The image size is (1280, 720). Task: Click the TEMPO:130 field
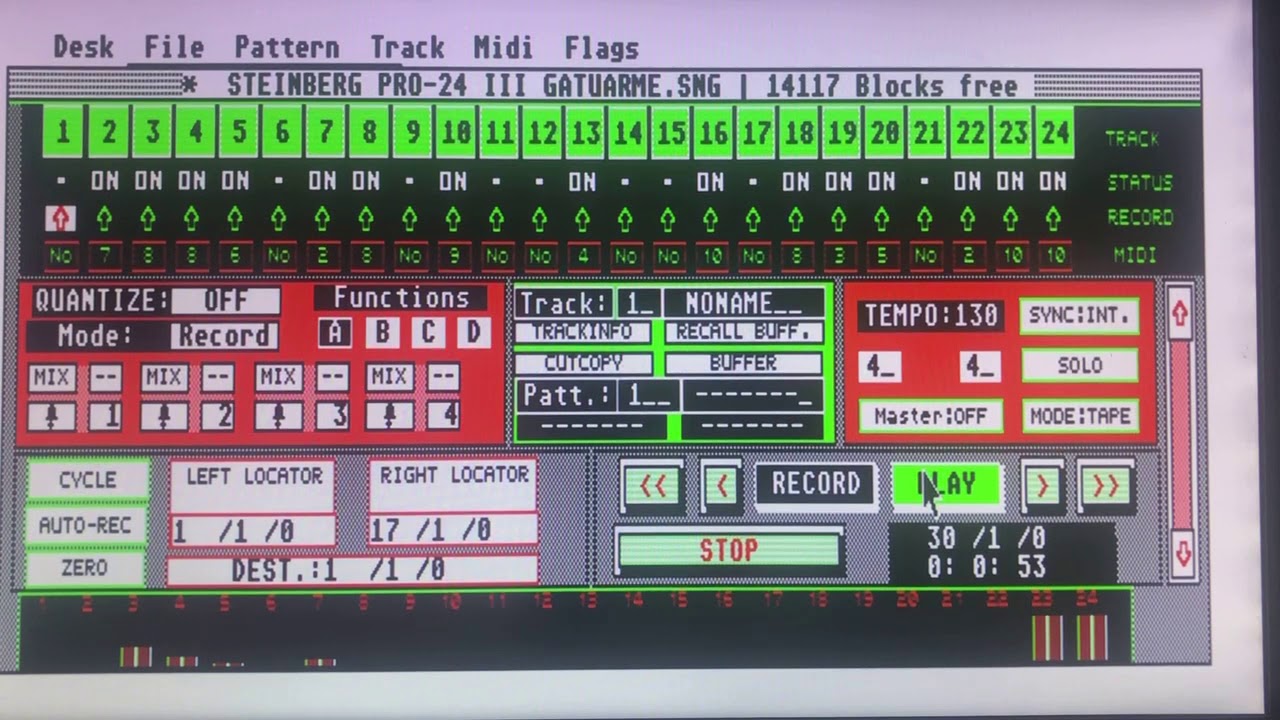(x=932, y=316)
